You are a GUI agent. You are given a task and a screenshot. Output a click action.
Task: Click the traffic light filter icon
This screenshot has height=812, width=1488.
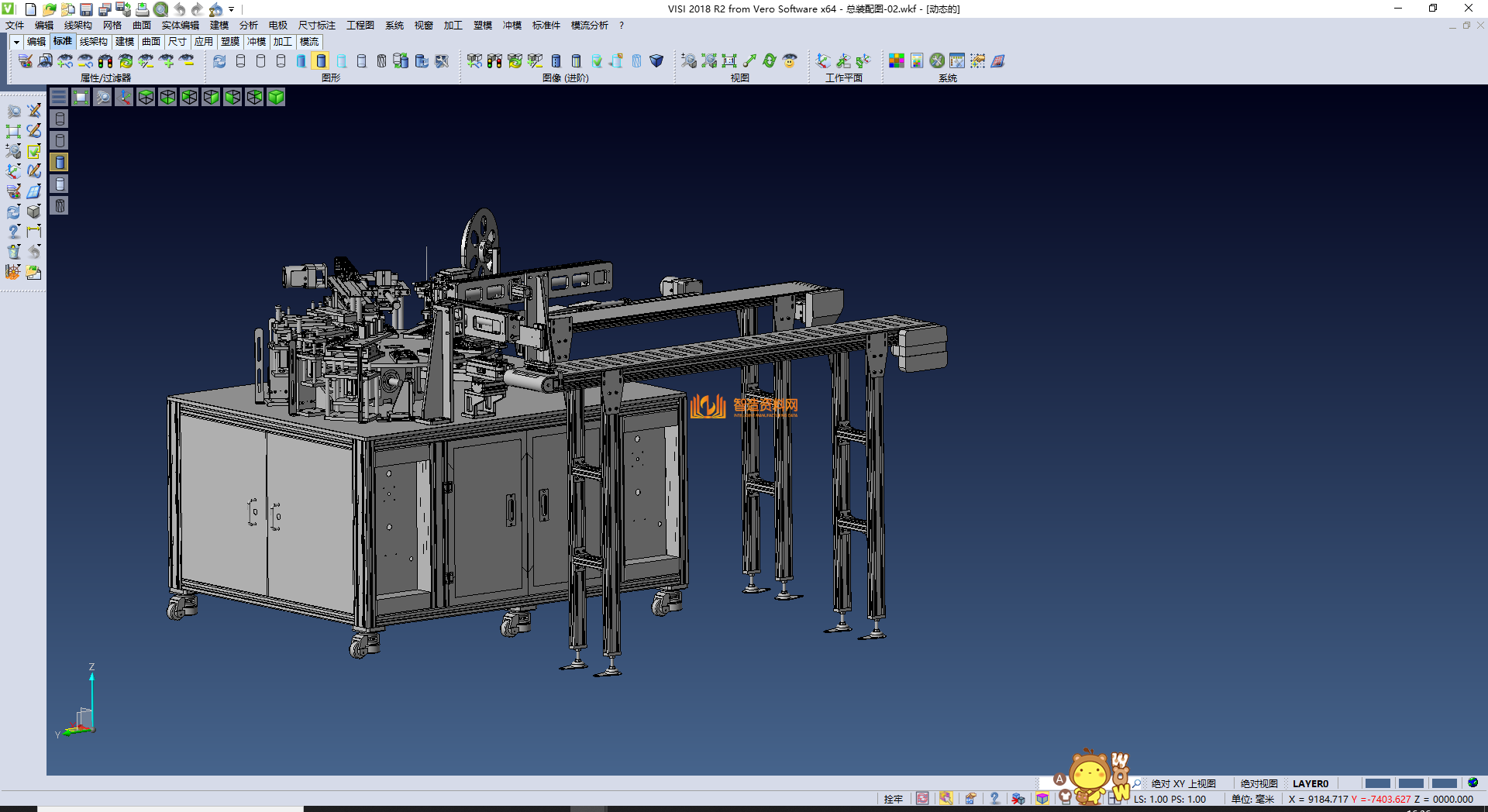coord(105,61)
